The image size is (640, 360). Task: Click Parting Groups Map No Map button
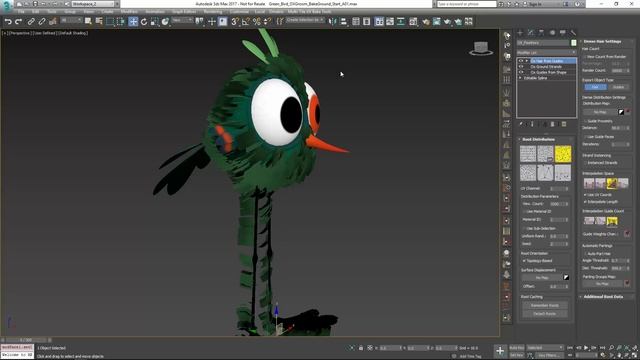point(603,284)
